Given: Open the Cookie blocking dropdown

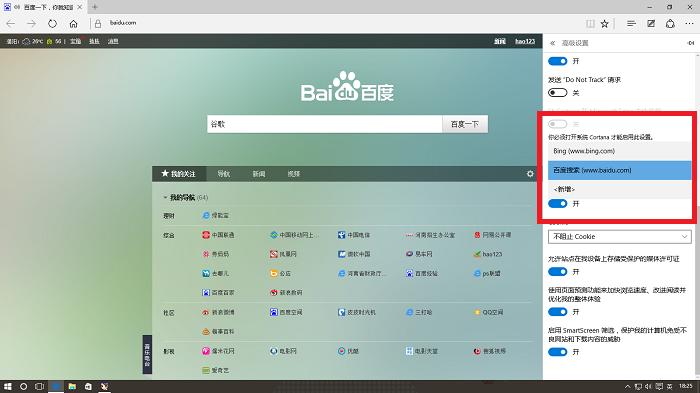Looking at the screenshot, I should [620, 237].
